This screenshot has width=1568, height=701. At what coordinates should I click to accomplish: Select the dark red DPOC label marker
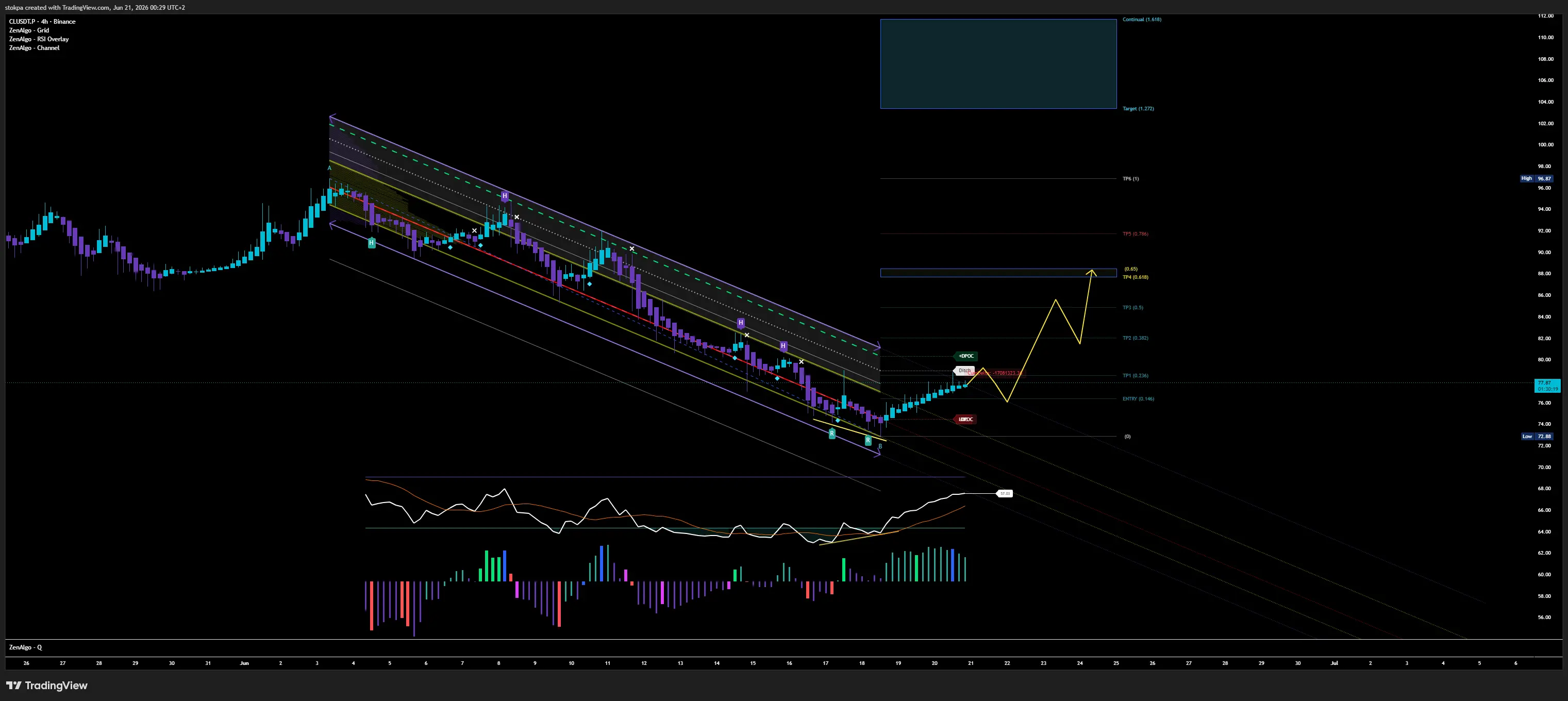point(965,419)
